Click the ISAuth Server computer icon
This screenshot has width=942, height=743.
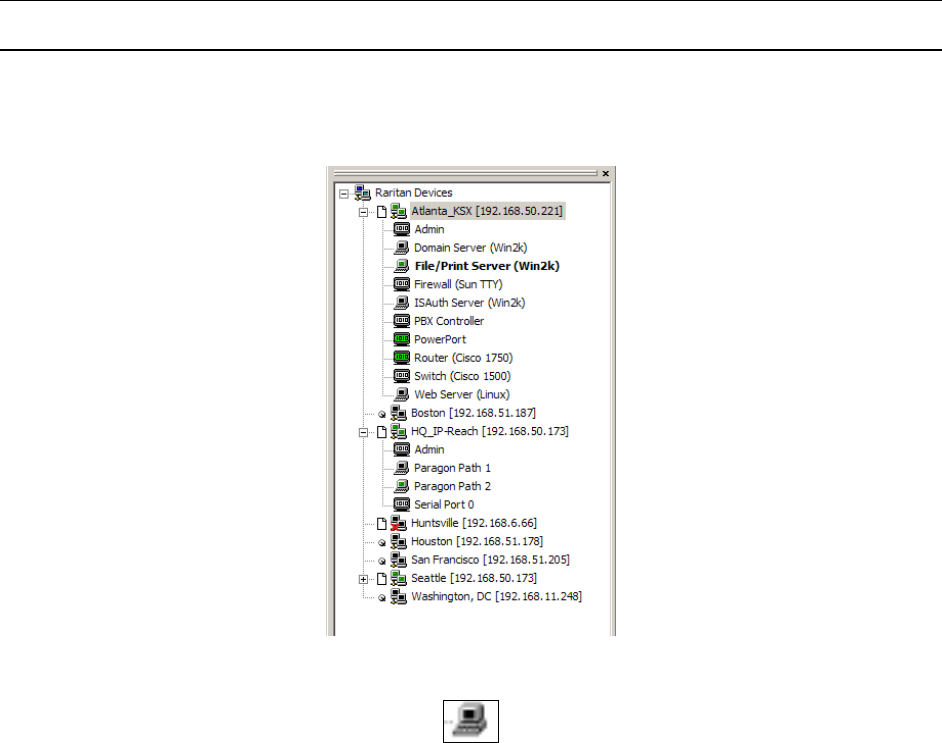401,303
